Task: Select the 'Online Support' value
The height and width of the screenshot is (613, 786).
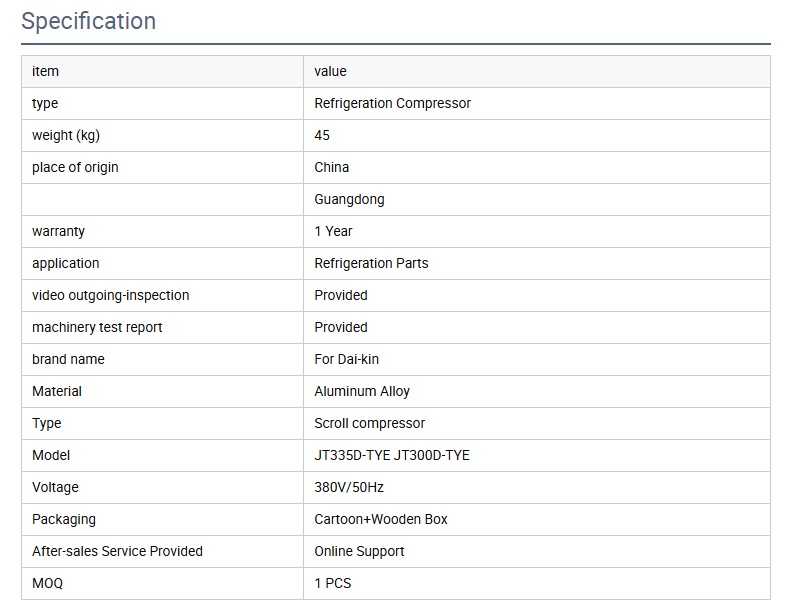Action: [x=359, y=552]
